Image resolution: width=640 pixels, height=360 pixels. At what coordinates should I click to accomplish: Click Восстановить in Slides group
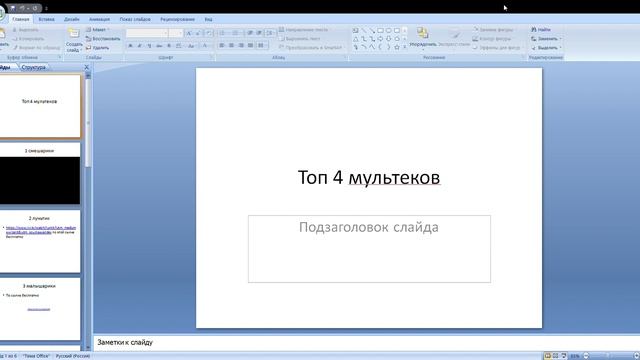[103, 39]
